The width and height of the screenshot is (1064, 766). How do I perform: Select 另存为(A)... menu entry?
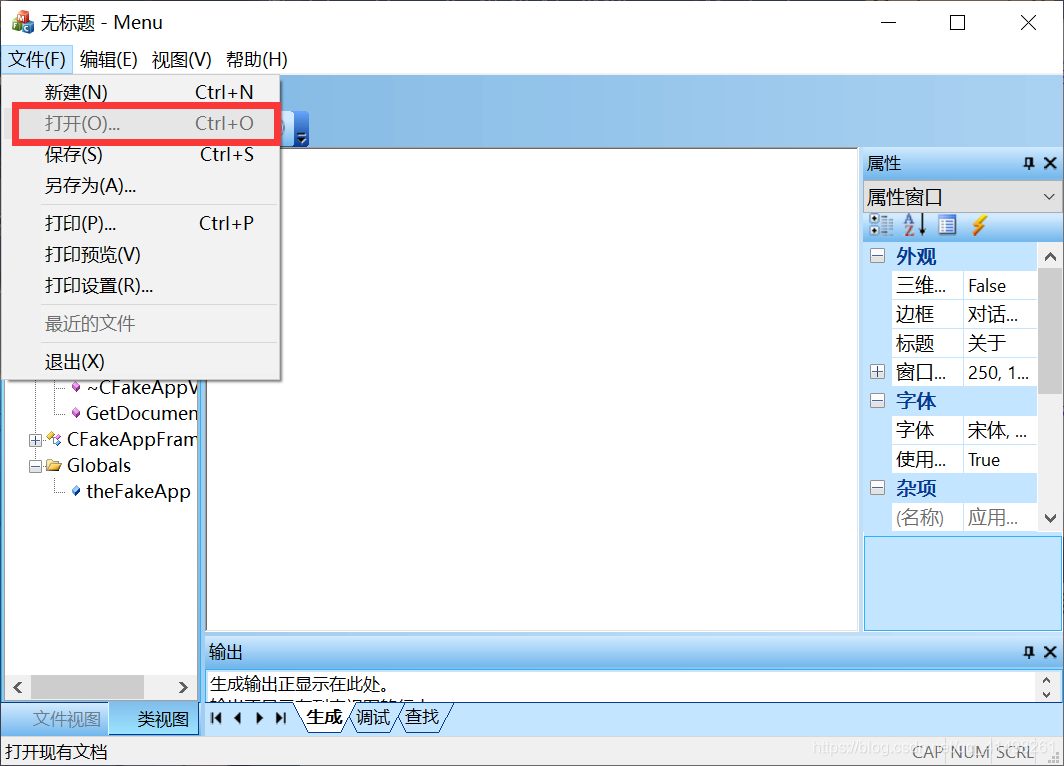pos(141,185)
